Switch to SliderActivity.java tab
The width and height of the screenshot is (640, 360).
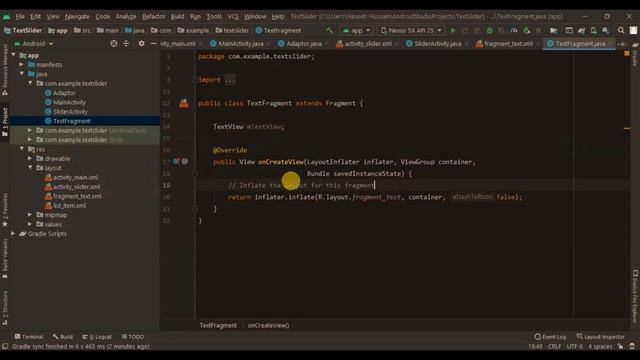coord(437,43)
